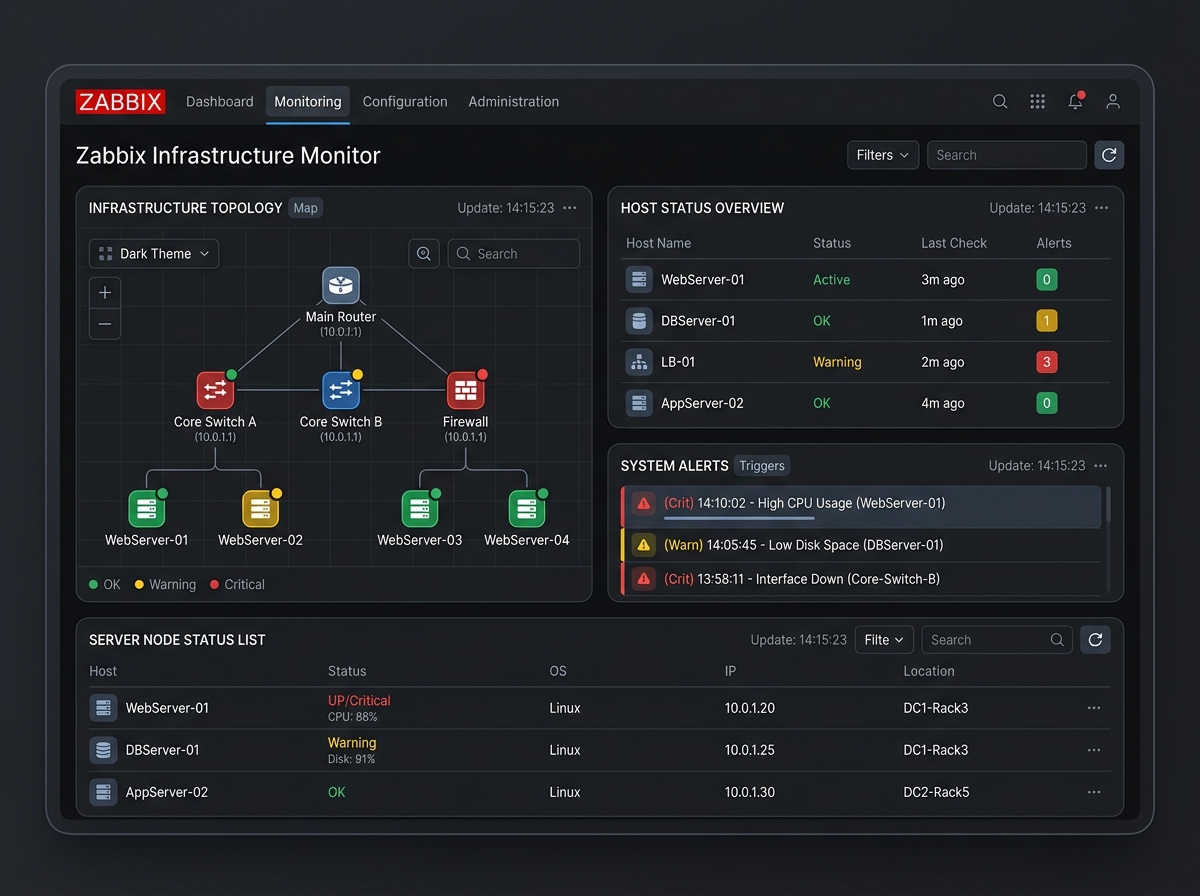Click the zoom magnifier icon in topology
The image size is (1200, 896).
[x=424, y=254]
